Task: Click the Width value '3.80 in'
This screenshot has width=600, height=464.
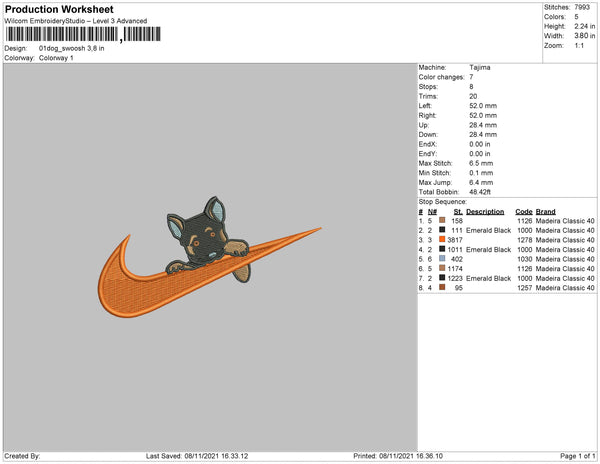Action: pos(585,36)
